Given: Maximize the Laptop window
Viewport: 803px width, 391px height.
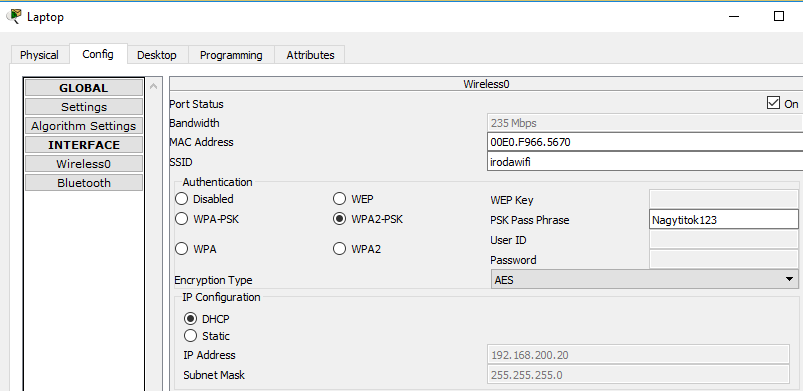Looking at the screenshot, I should tap(778, 16).
